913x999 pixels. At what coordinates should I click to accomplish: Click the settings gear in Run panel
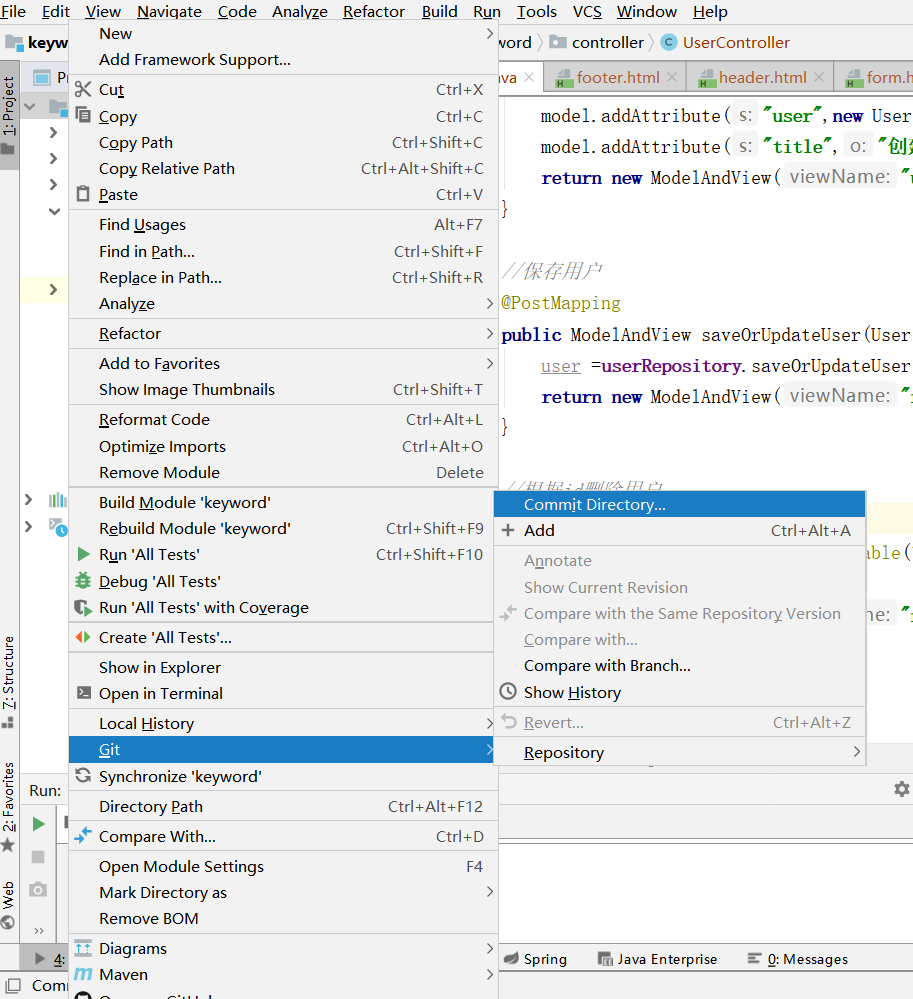pyautogui.click(x=902, y=789)
